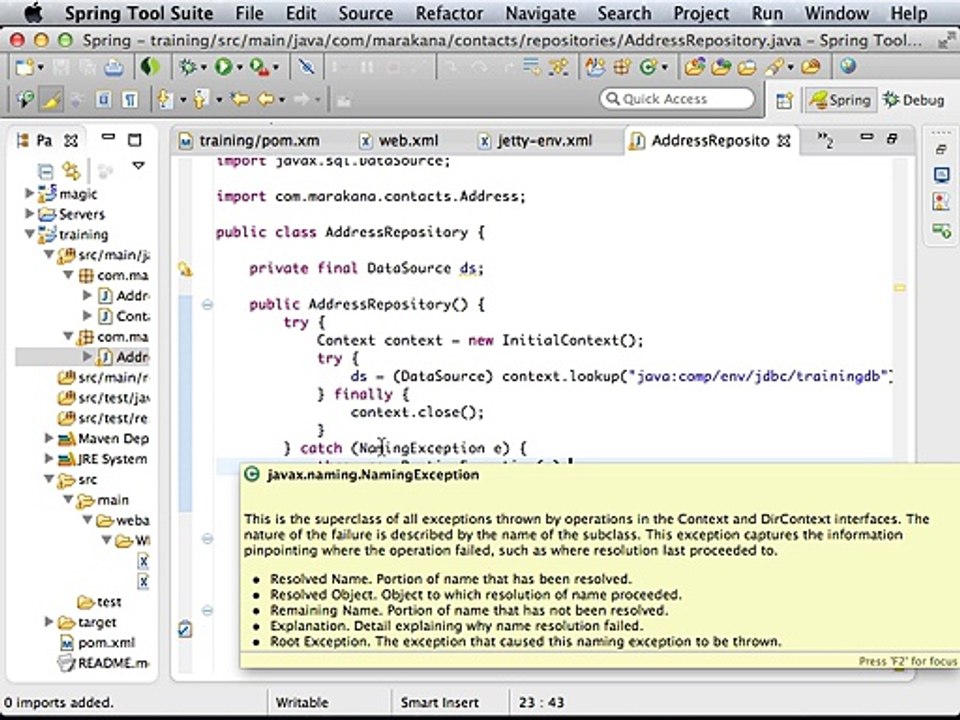
Task: Expand the magic project node
Action: click(x=29, y=193)
